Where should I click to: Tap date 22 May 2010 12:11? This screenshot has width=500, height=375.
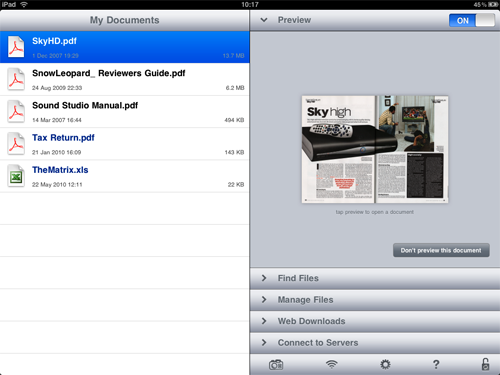(57, 185)
